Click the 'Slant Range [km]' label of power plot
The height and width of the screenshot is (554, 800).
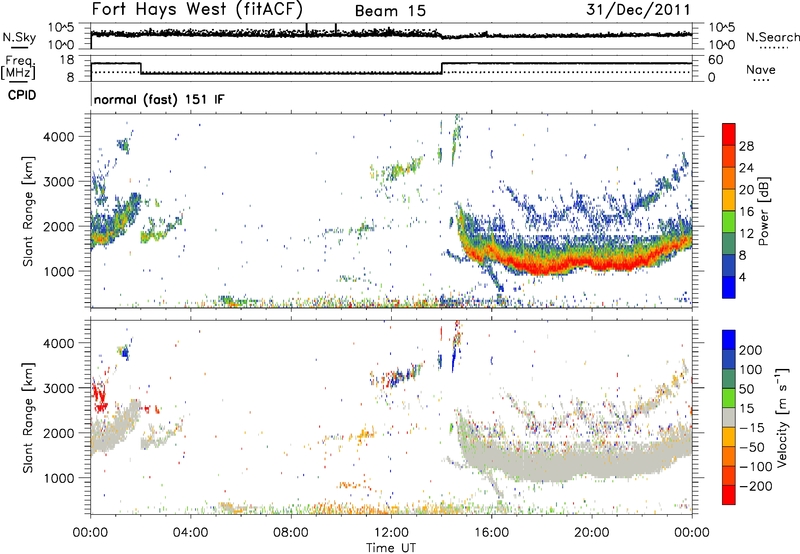(28, 212)
